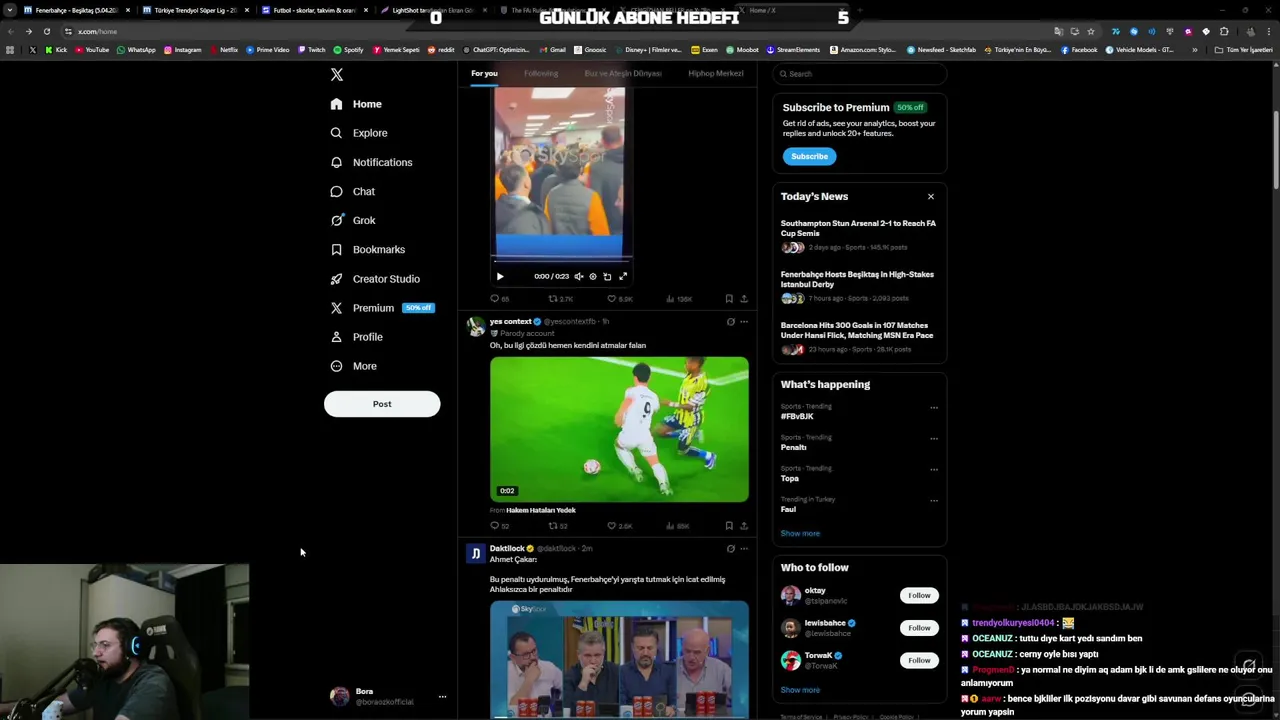
Task: Switch to Futbol - skorlar browser tab
Action: pyautogui.click(x=313, y=10)
